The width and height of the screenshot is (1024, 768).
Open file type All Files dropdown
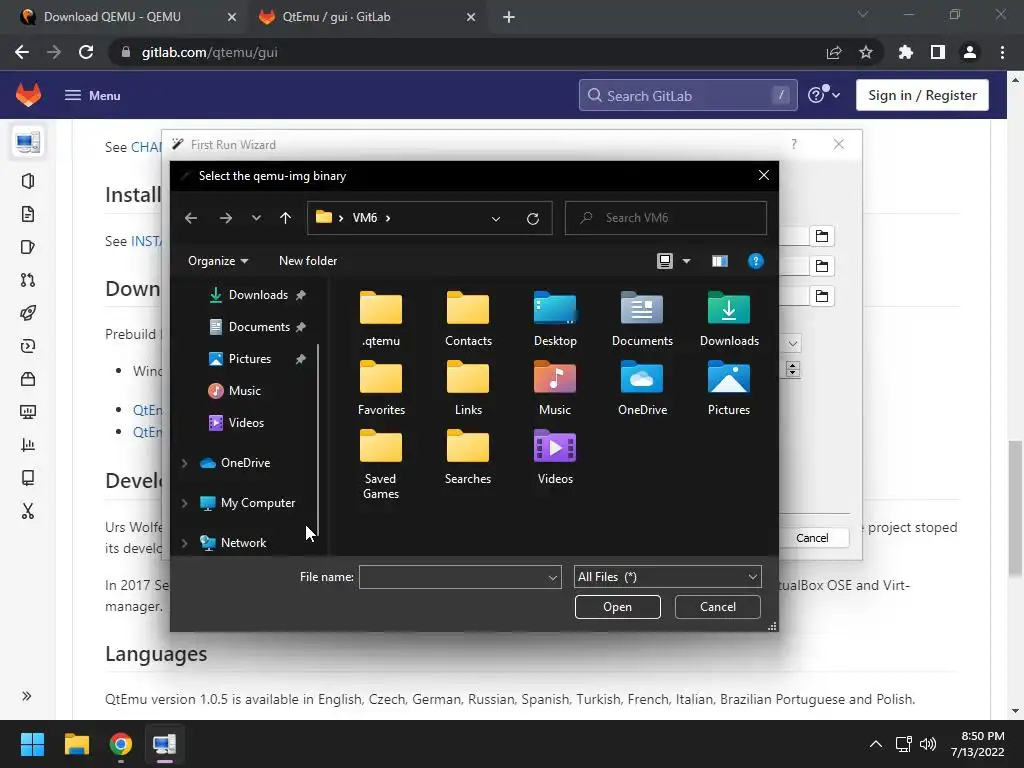coord(667,577)
